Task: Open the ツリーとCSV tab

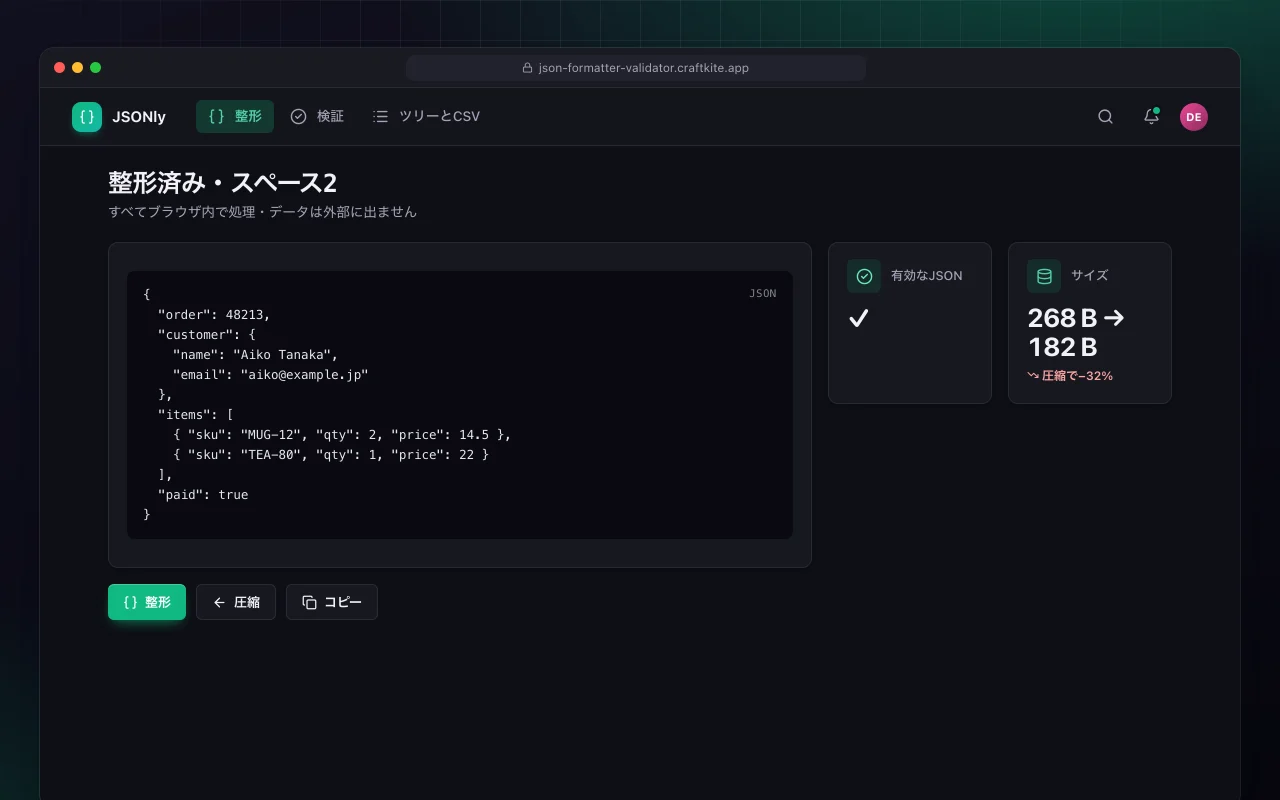Action: point(426,117)
